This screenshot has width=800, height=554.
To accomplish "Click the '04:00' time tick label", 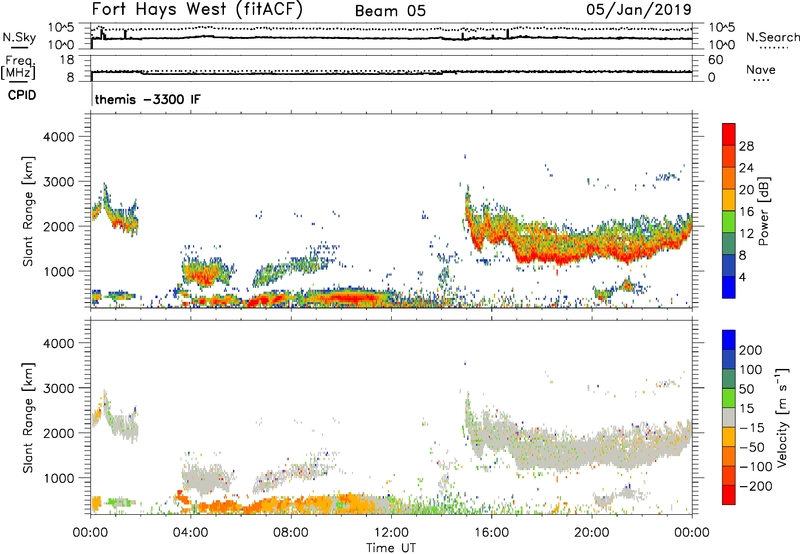I will click(x=191, y=533).
